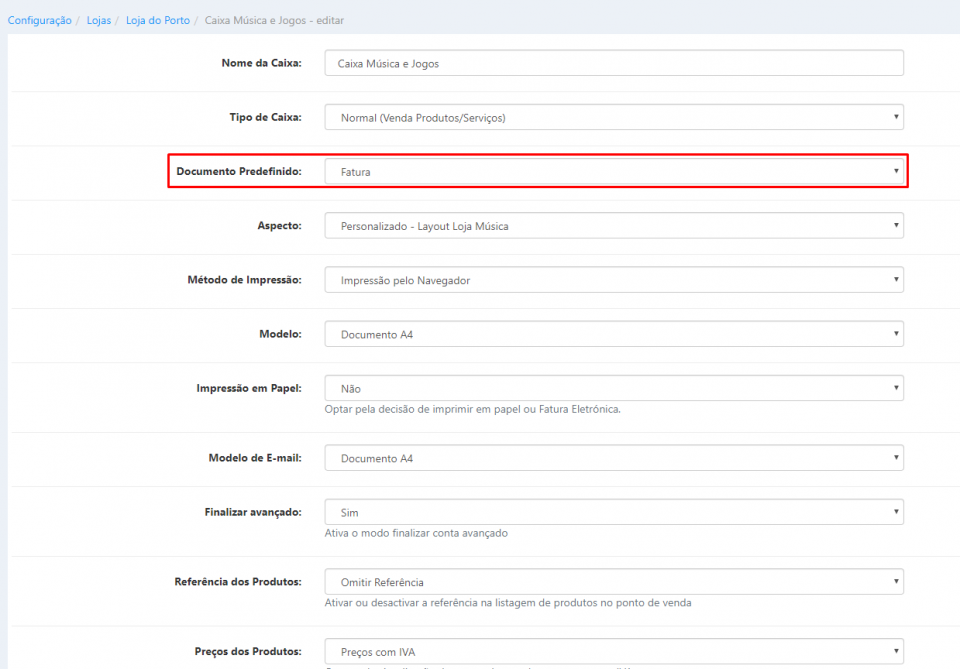Image resolution: width=960 pixels, height=669 pixels.
Task: Expand the Método de Impressão dropdown
Action: point(614,280)
